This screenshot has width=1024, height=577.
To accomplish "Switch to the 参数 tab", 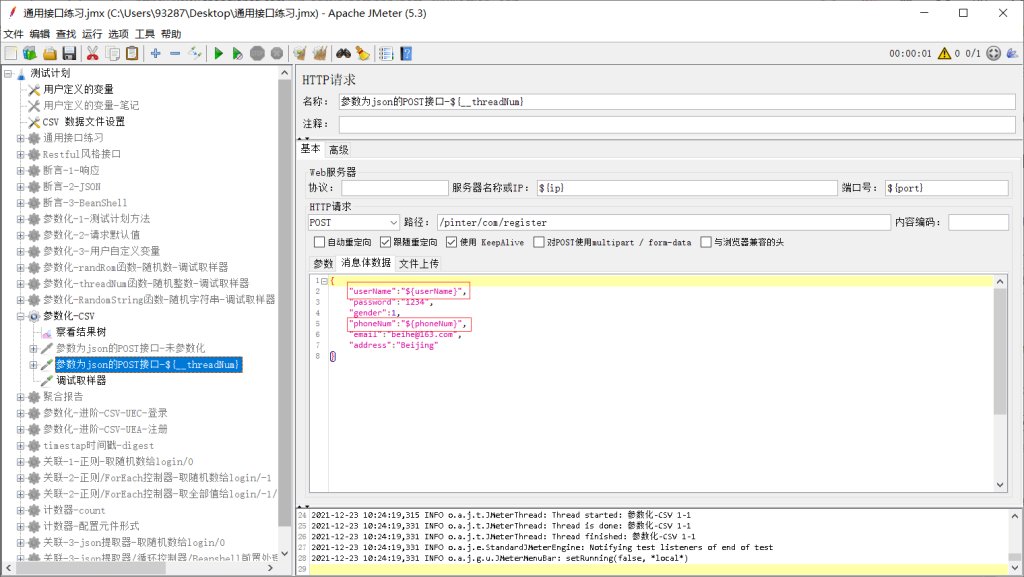I will click(x=323, y=264).
